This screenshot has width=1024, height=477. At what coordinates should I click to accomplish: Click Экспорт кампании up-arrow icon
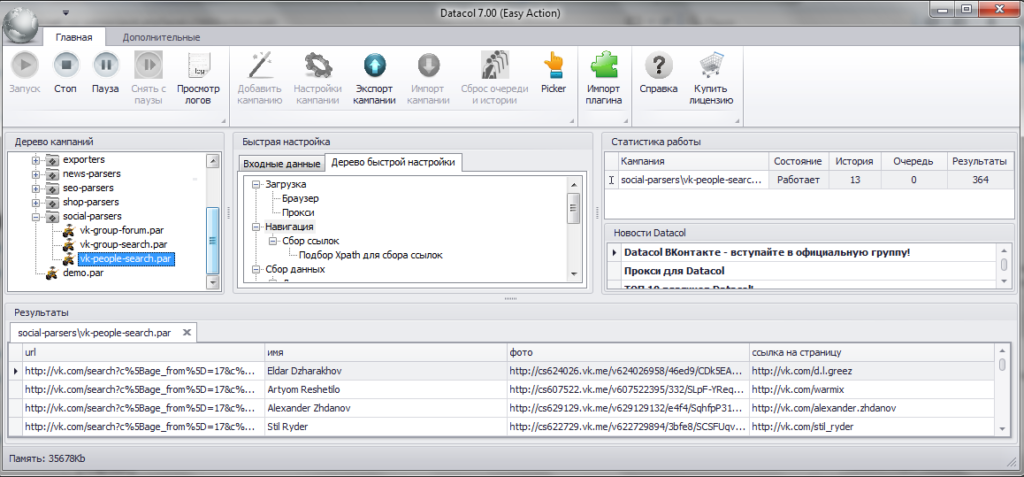pyautogui.click(x=375, y=65)
